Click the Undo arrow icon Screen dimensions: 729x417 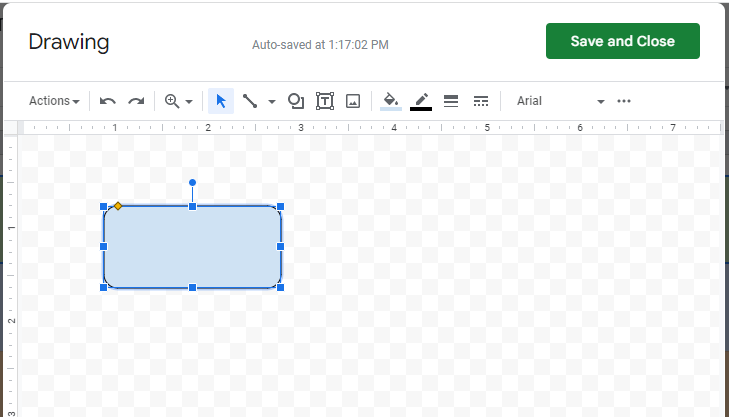coord(108,101)
